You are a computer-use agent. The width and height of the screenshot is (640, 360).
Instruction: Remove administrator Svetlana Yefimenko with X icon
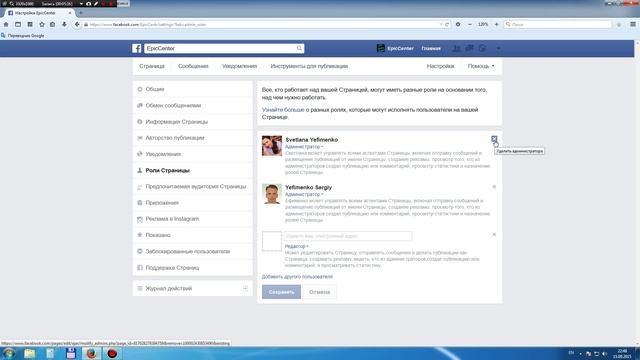click(494, 139)
